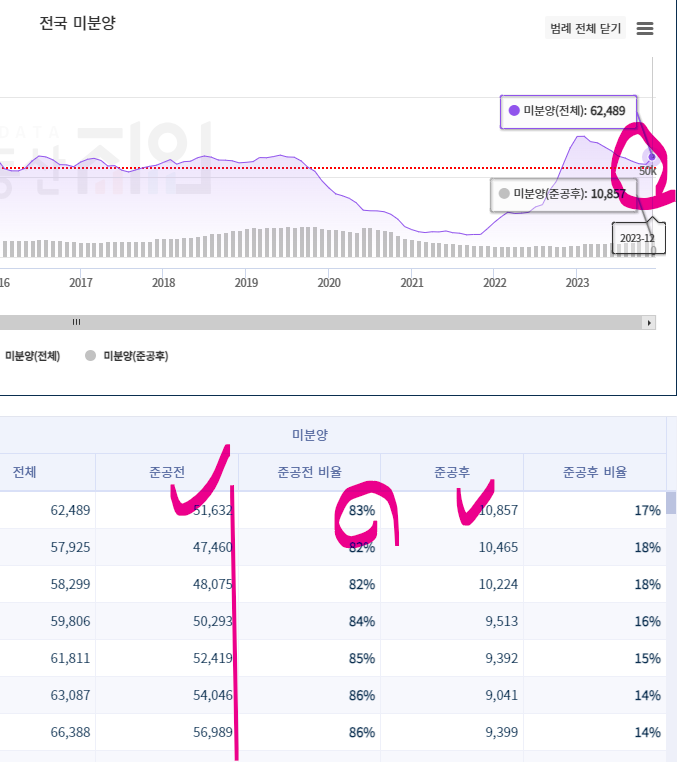Image resolution: width=678 pixels, height=762 pixels.
Task: Click the 16% cell
Action: coord(647,621)
